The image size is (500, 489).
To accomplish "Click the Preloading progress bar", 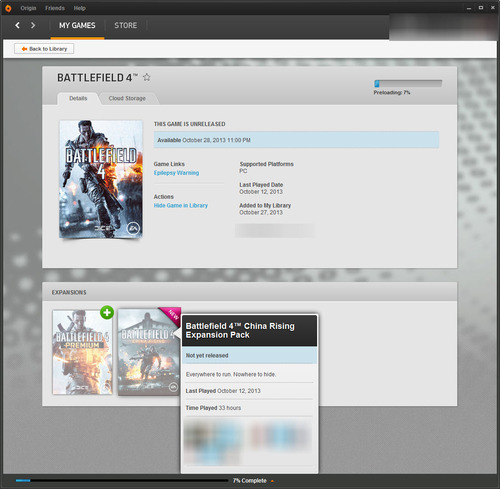I will 408,83.
